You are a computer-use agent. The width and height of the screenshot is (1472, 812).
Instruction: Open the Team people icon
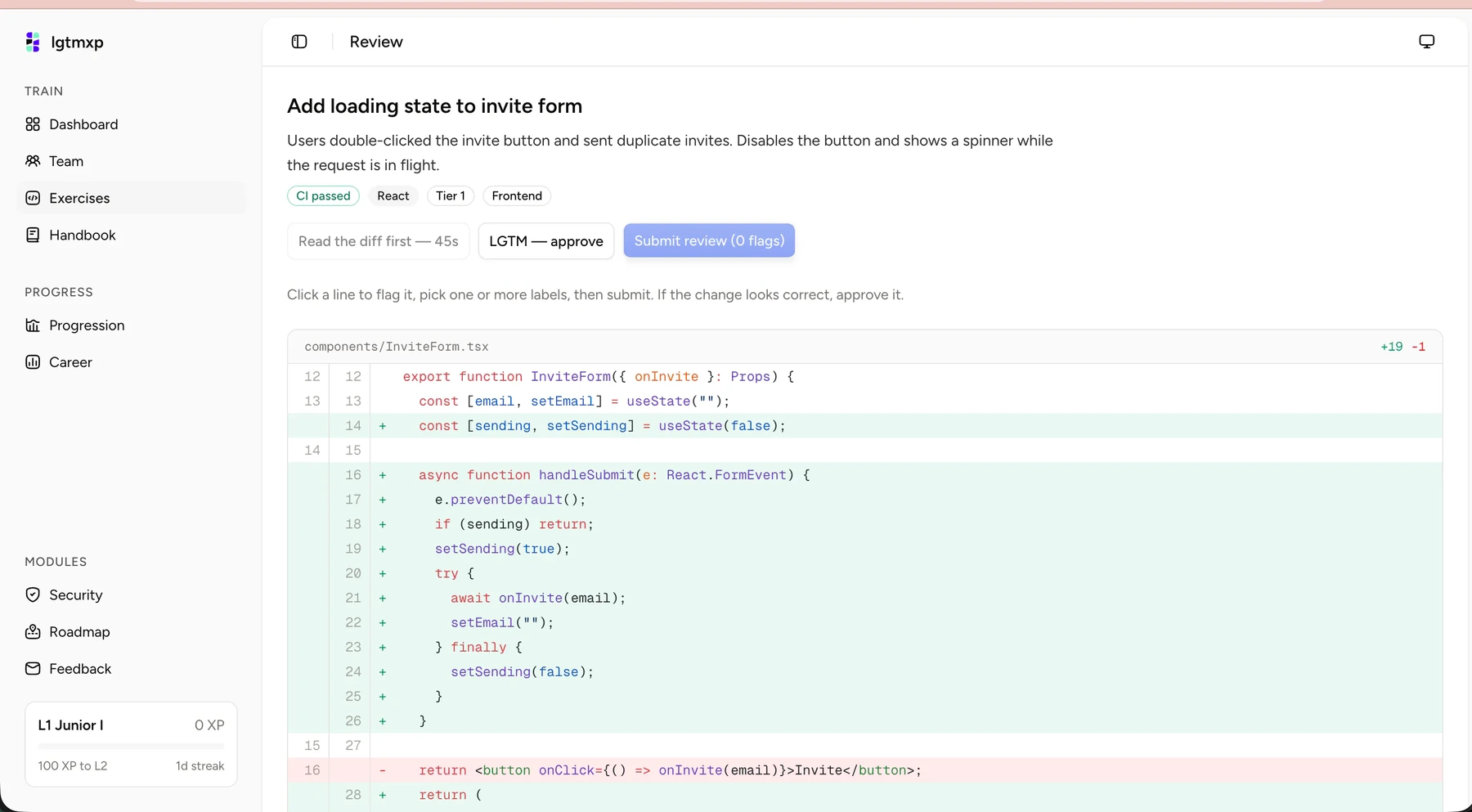(33, 161)
